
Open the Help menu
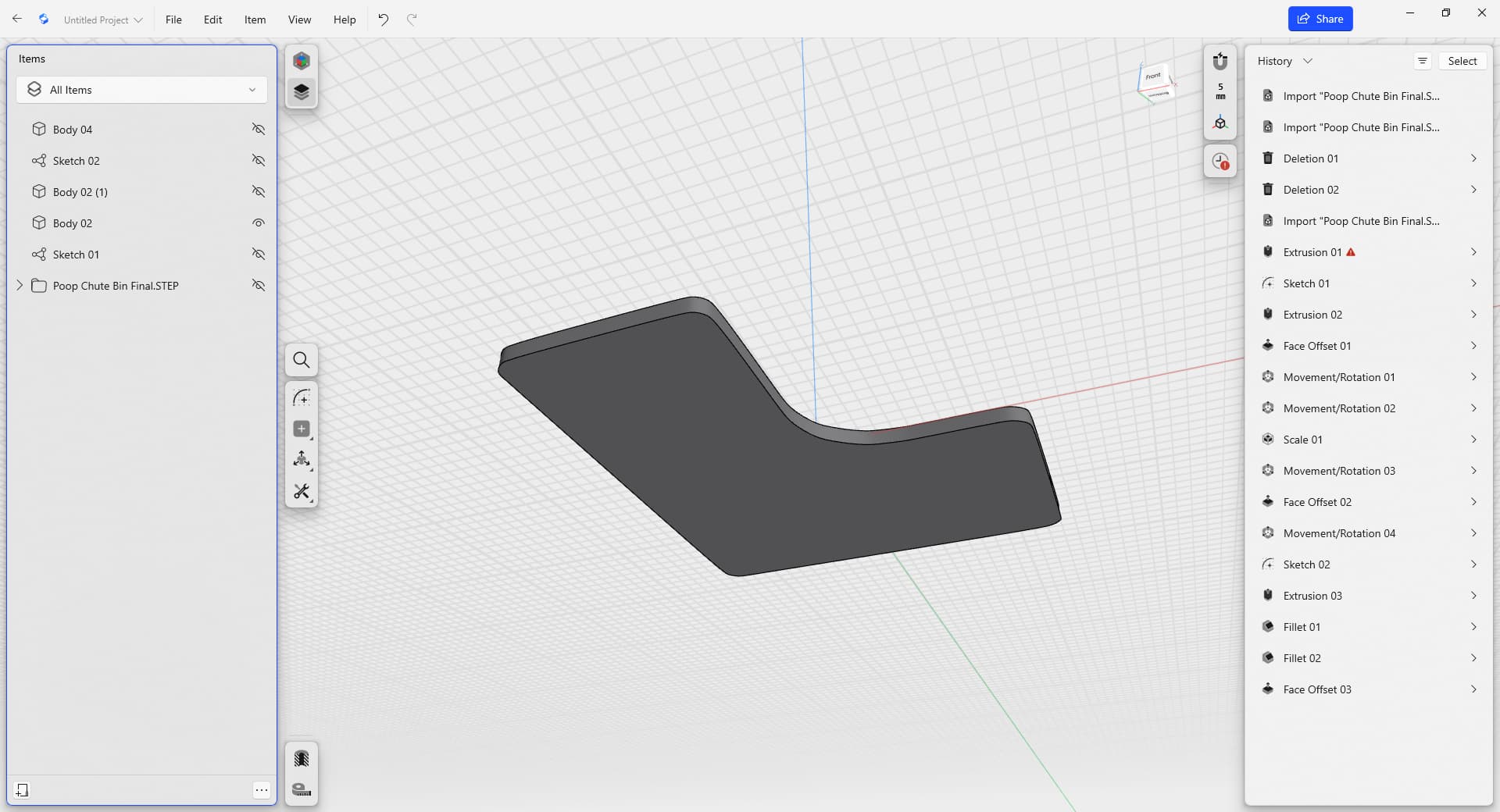pyautogui.click(x=345, y=20)
